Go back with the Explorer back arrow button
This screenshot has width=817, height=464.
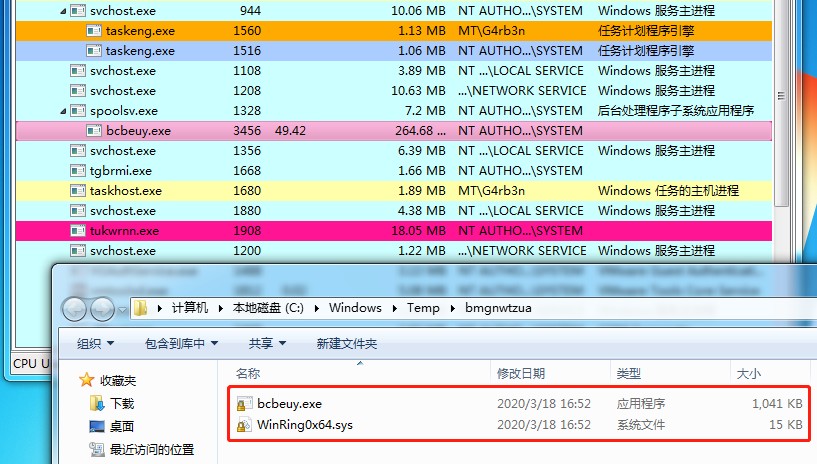pos(75,309)
